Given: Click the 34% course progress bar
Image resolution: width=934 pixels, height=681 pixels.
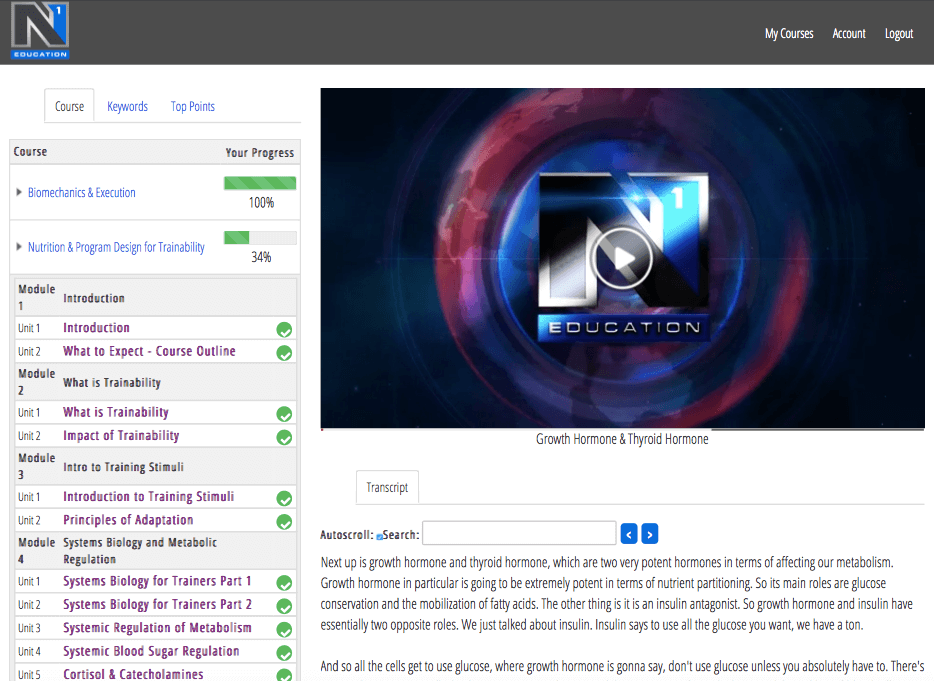Looking at the screenshot, I should tap(260, 237).
